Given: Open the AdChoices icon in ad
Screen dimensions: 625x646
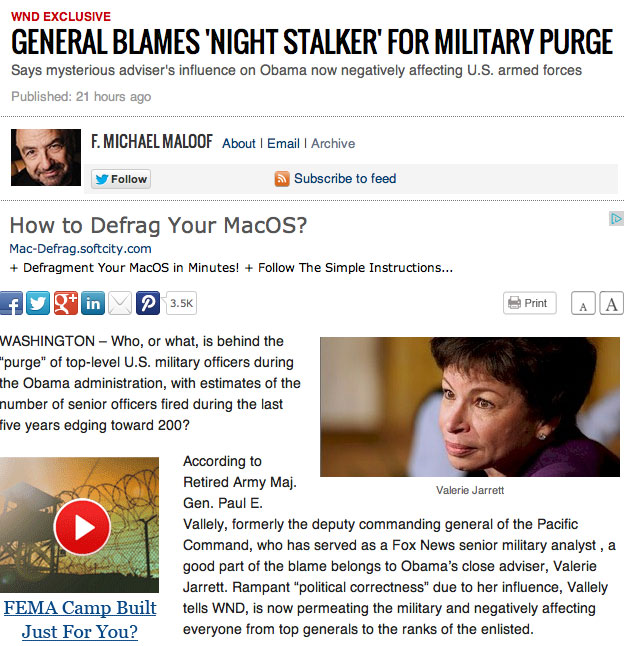Looking at the screenshot, I should coord(616,218).
